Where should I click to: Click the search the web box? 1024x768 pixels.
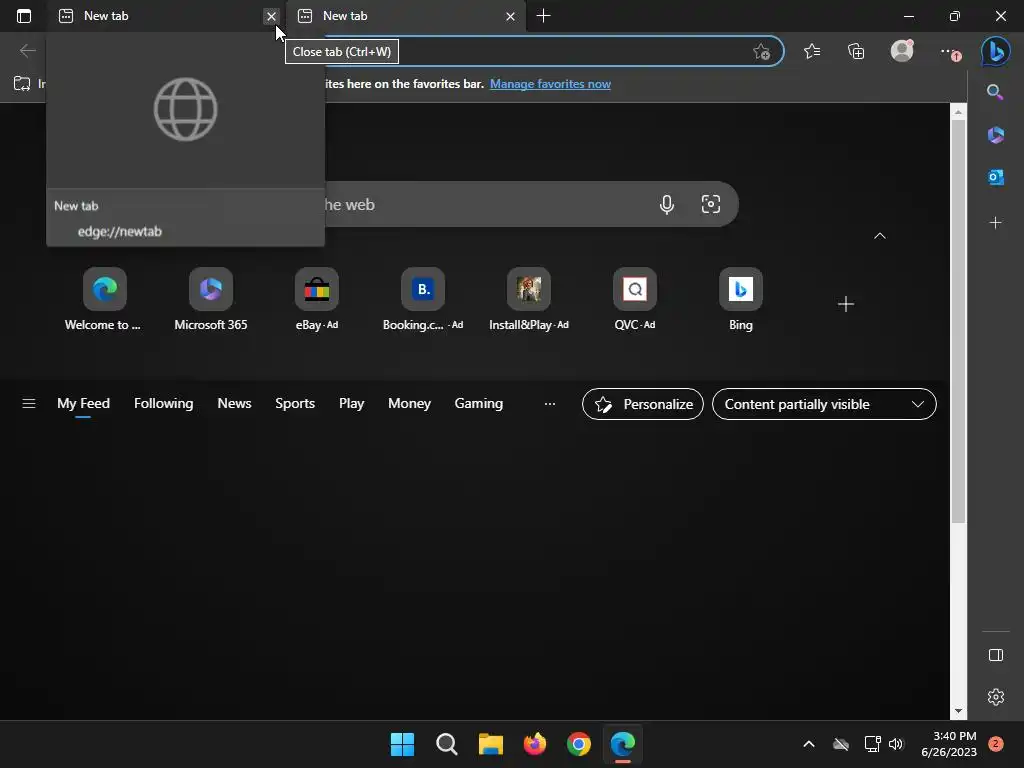[483, 204]
